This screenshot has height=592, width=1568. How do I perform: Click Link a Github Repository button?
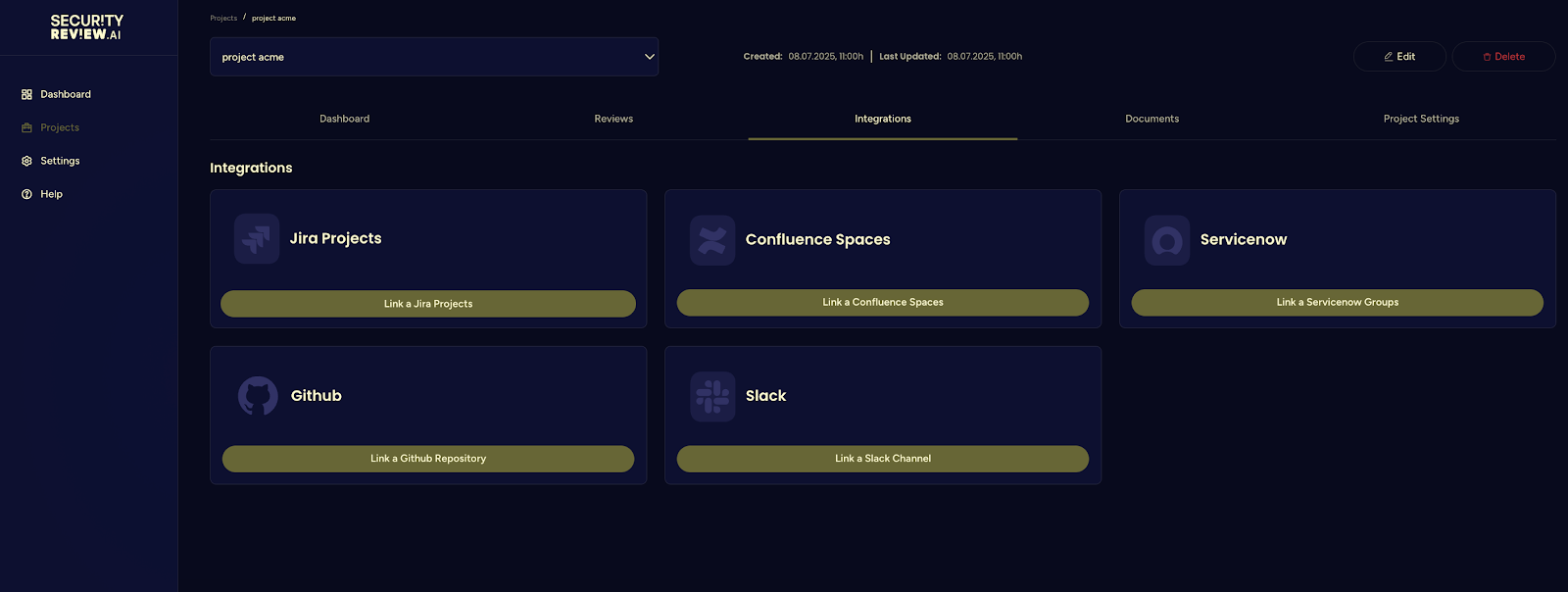428,459
